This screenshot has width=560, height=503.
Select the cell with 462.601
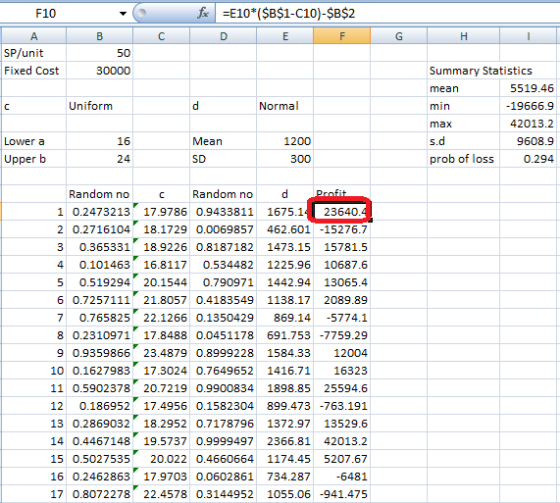point(285,229)
